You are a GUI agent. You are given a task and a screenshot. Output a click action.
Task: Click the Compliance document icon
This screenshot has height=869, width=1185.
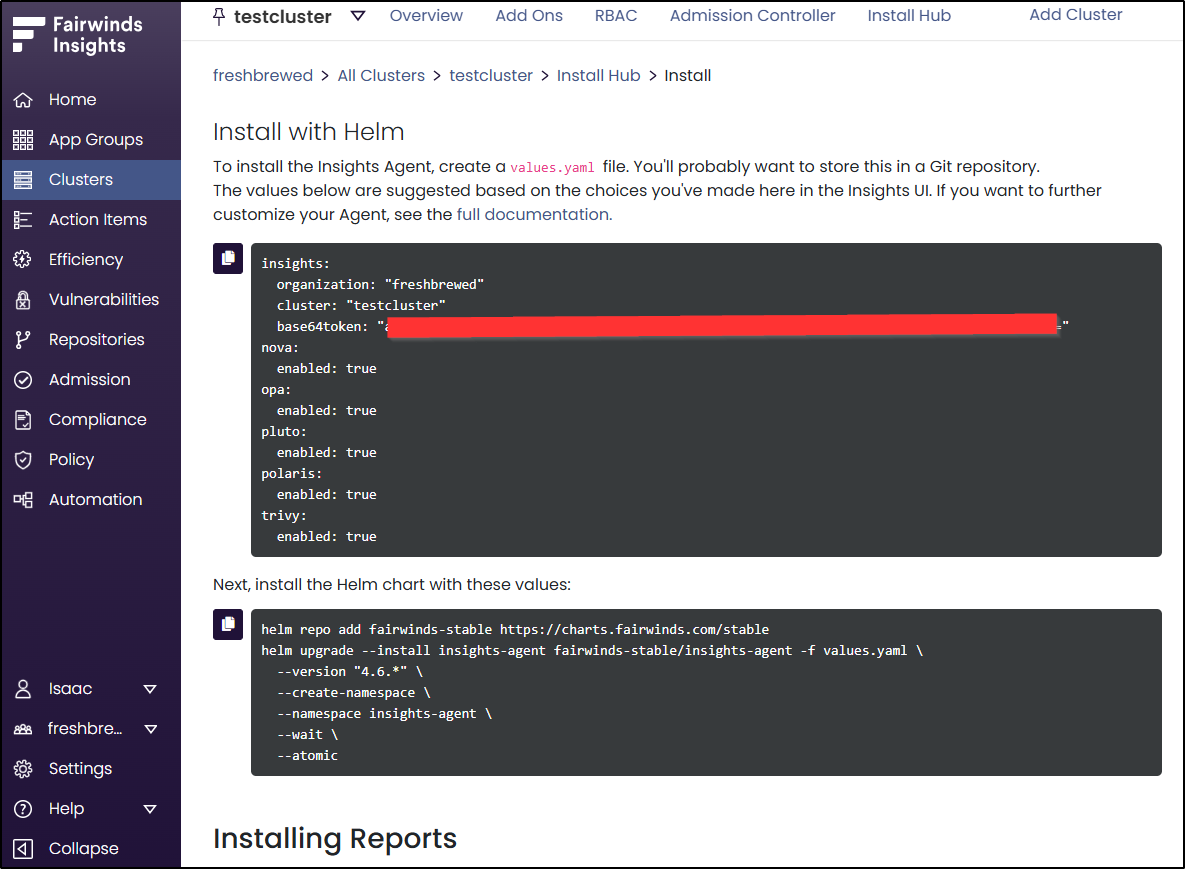[x=23, y=420]
